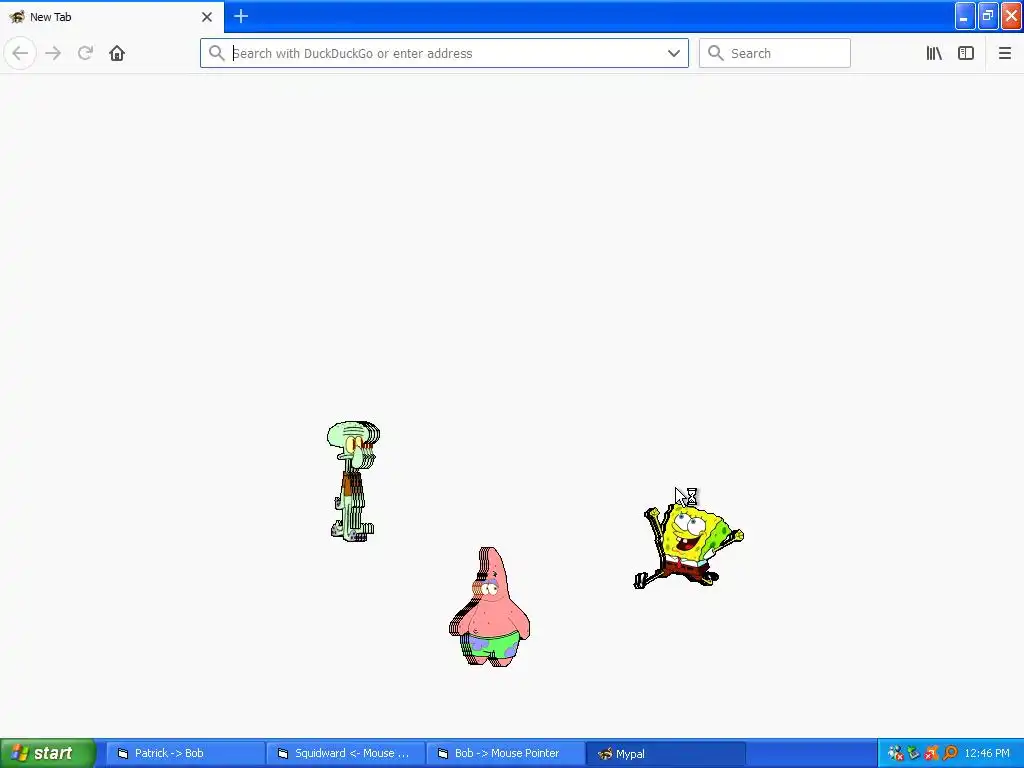Open the Library menu icon
The height and width of the screenshot is (768, 1024).
point(934,53)
